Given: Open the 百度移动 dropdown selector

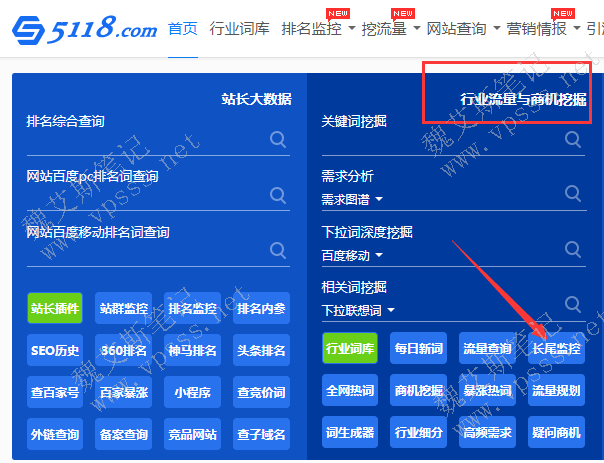Looking at the screenshot, I should [352, 255].
